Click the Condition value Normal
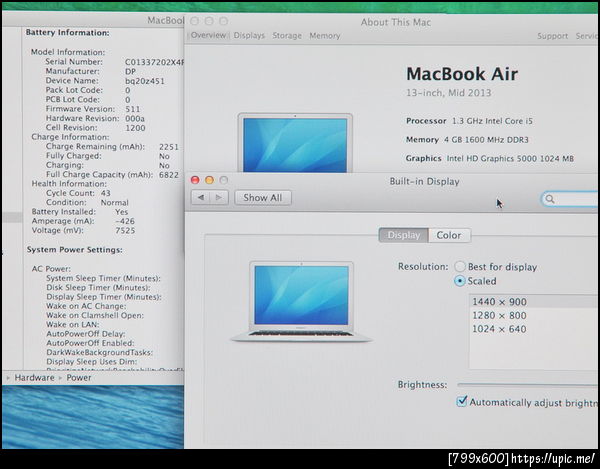 (x=114, y=203)
